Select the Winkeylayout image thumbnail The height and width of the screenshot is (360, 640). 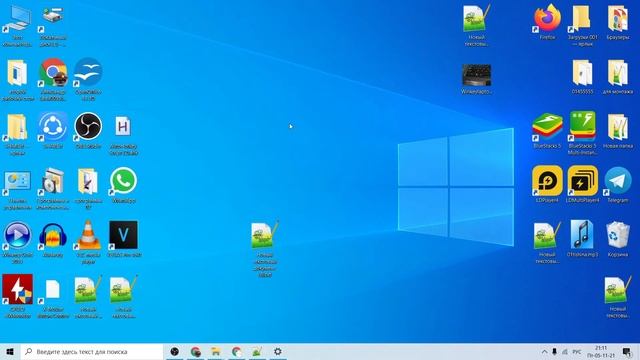476,75
